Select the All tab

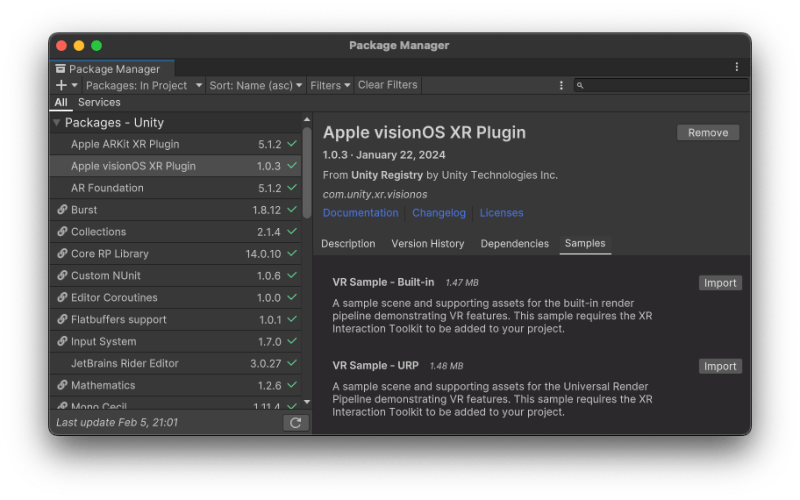pyautogui.click(x=61, y=102)
